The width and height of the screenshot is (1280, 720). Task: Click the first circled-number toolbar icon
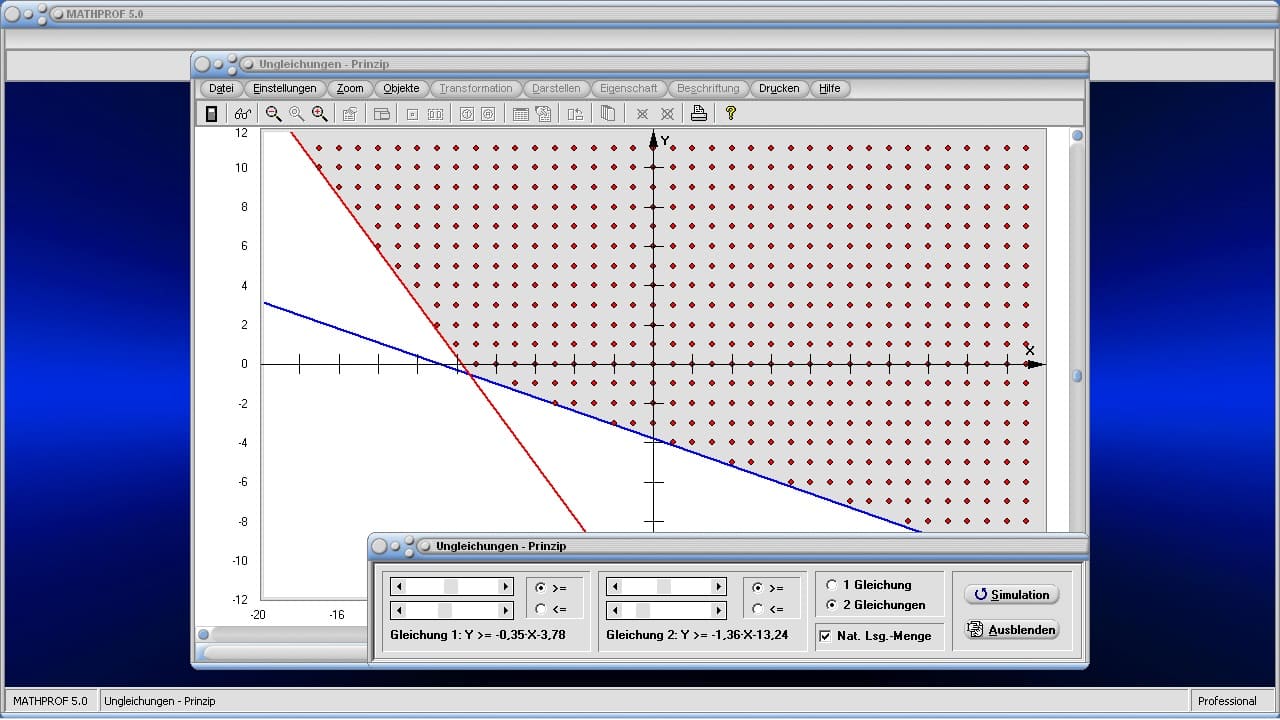pos(465,114)
